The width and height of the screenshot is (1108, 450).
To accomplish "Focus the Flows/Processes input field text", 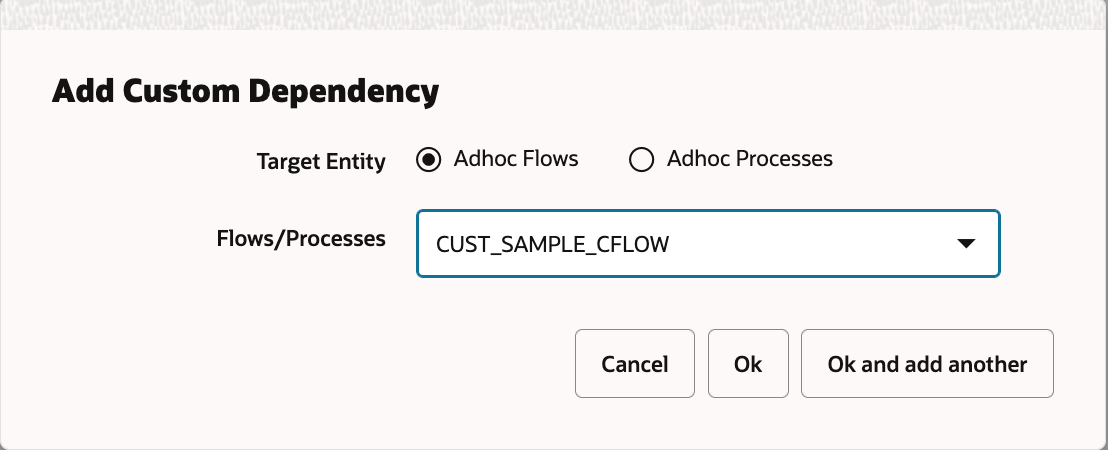I will [552, 243].
